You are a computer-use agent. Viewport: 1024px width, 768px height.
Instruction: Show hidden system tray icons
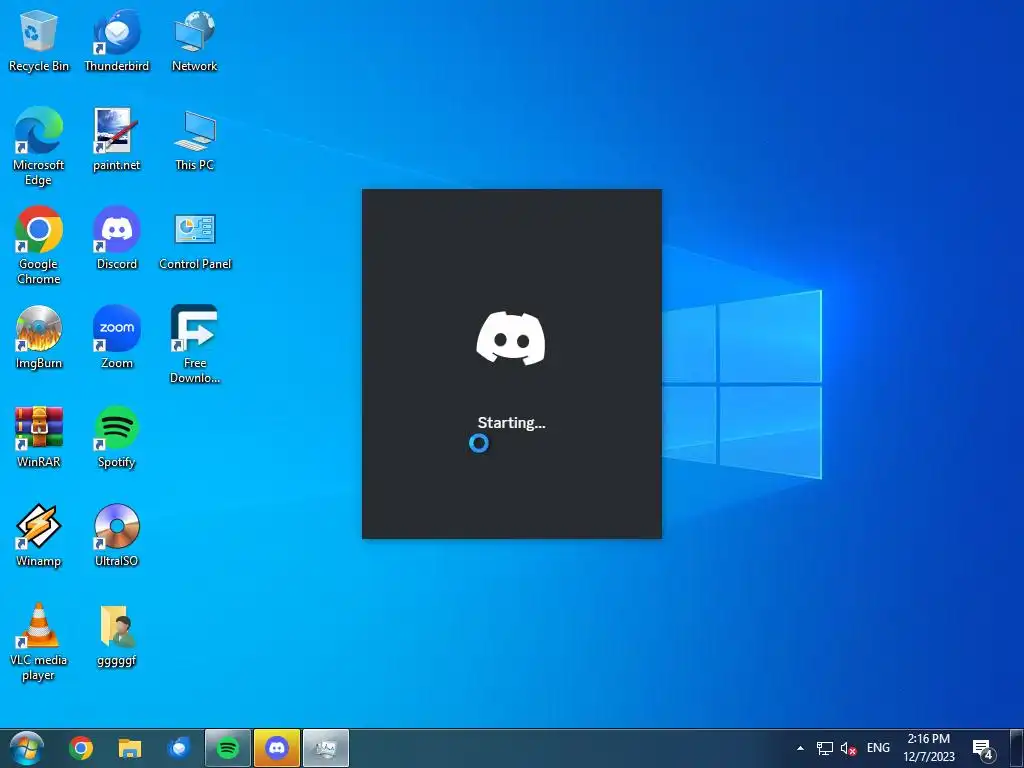point(800,748)
